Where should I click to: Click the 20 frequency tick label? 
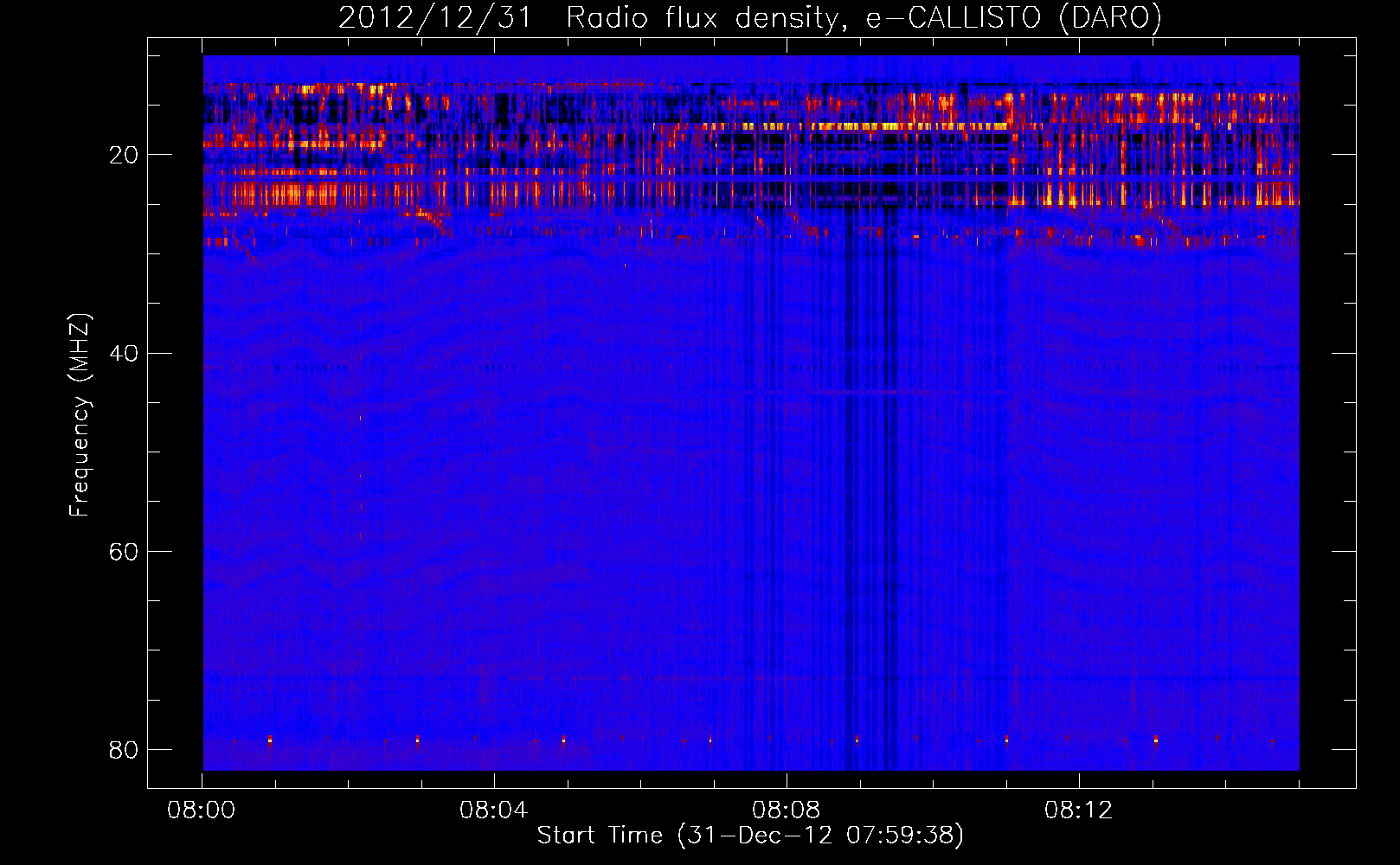(124, 156)
